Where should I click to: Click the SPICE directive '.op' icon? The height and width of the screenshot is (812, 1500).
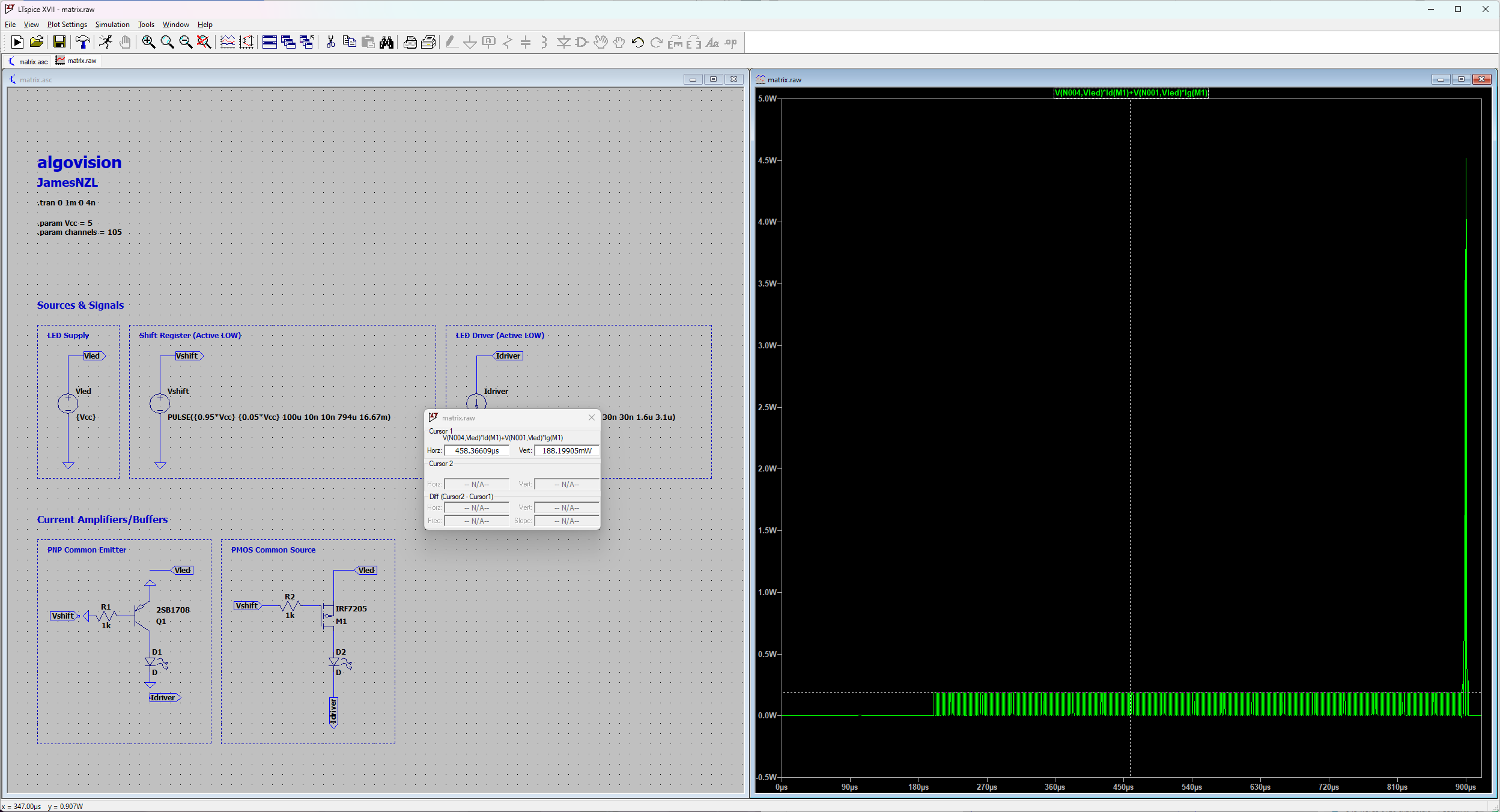pyautogui.click(x=731, y=42)
